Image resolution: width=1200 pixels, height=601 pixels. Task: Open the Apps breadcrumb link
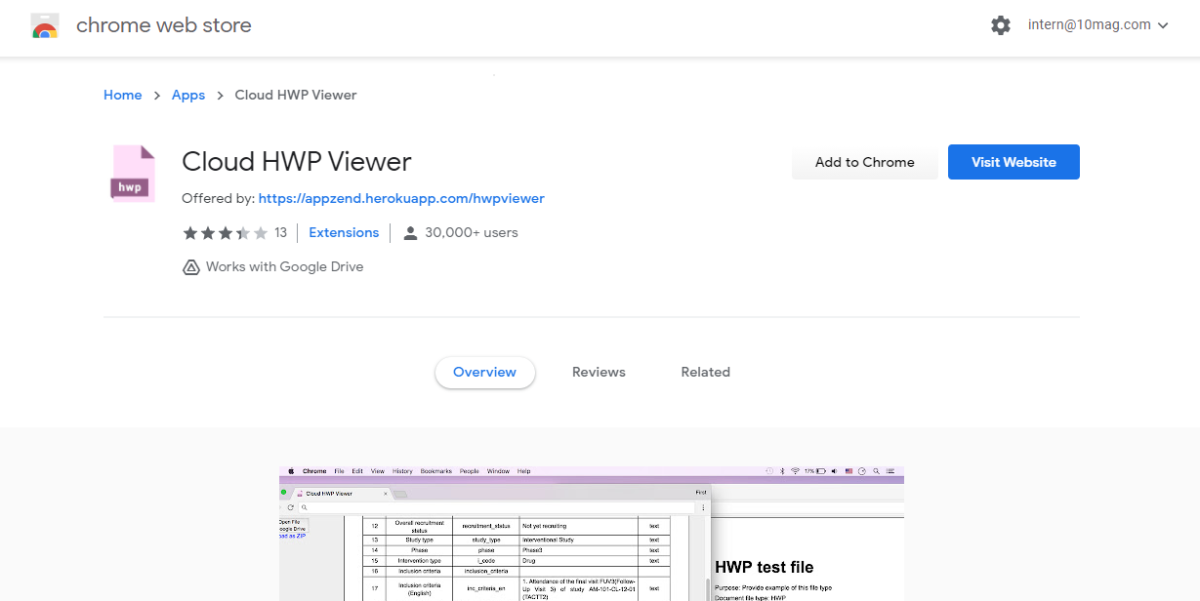(188, 95)
